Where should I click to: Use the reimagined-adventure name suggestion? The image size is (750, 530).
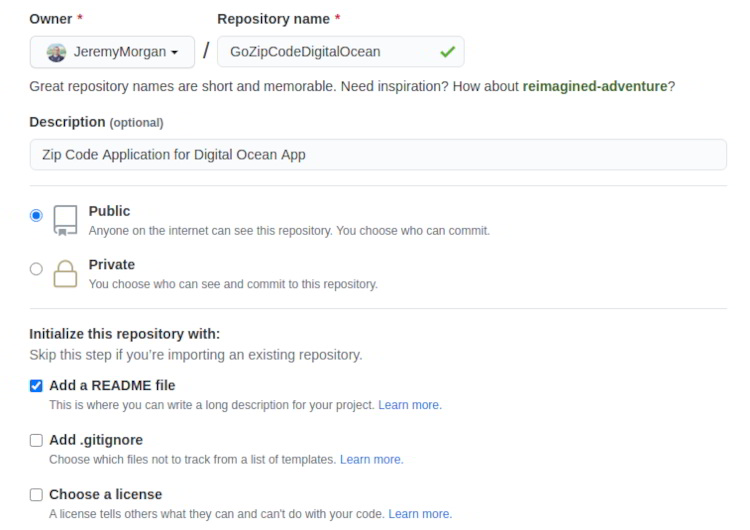tap(595, 86)
